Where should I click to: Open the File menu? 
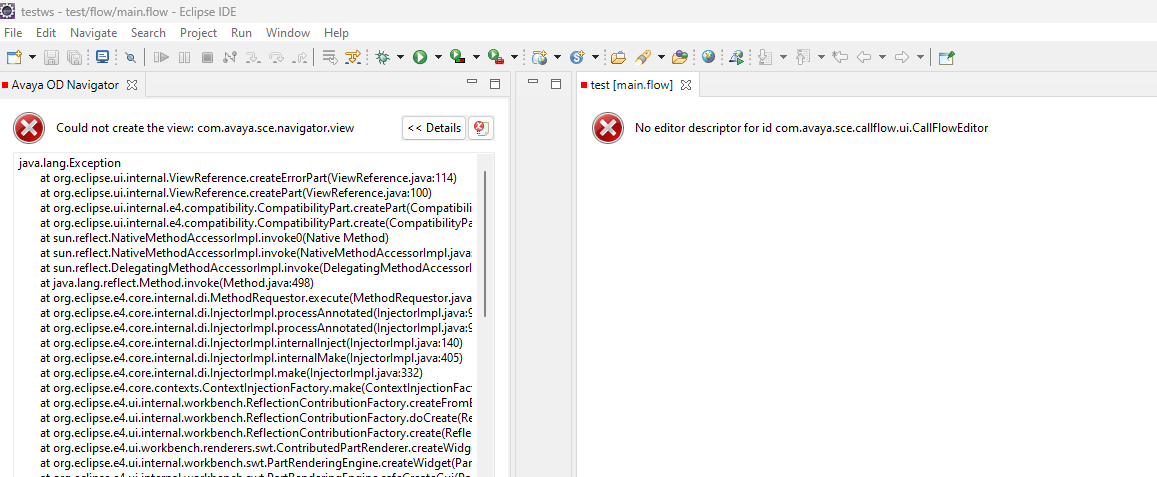(13, 32)
